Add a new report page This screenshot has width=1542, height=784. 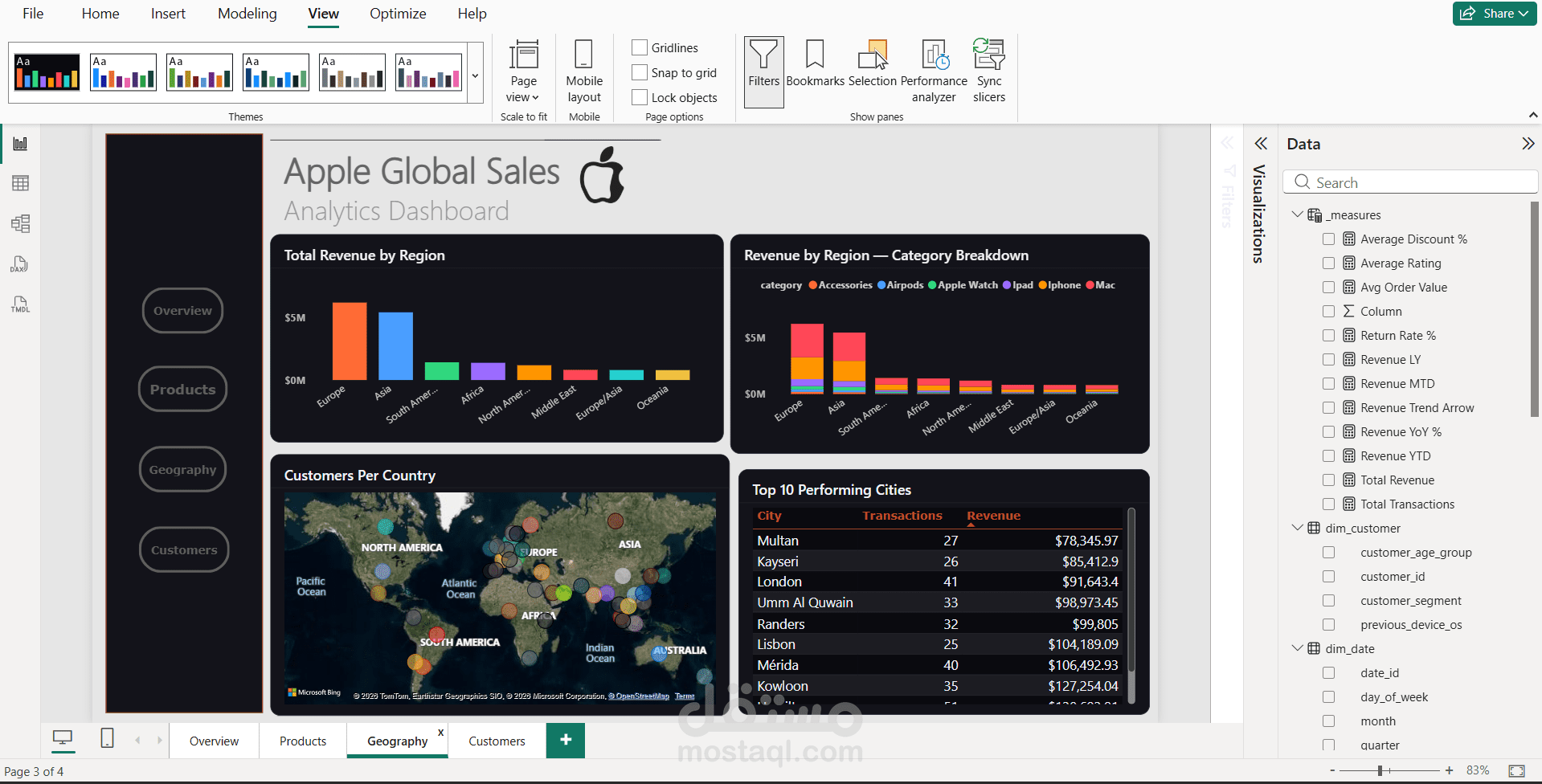coord(566,740)
